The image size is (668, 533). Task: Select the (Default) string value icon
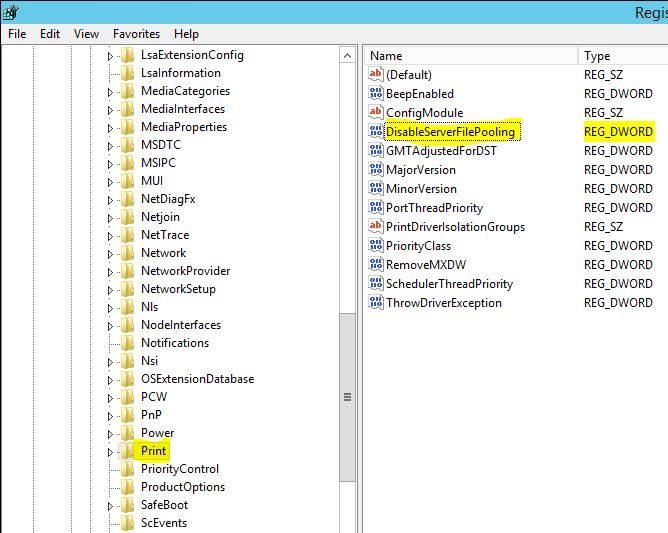[x=376, y=74]
